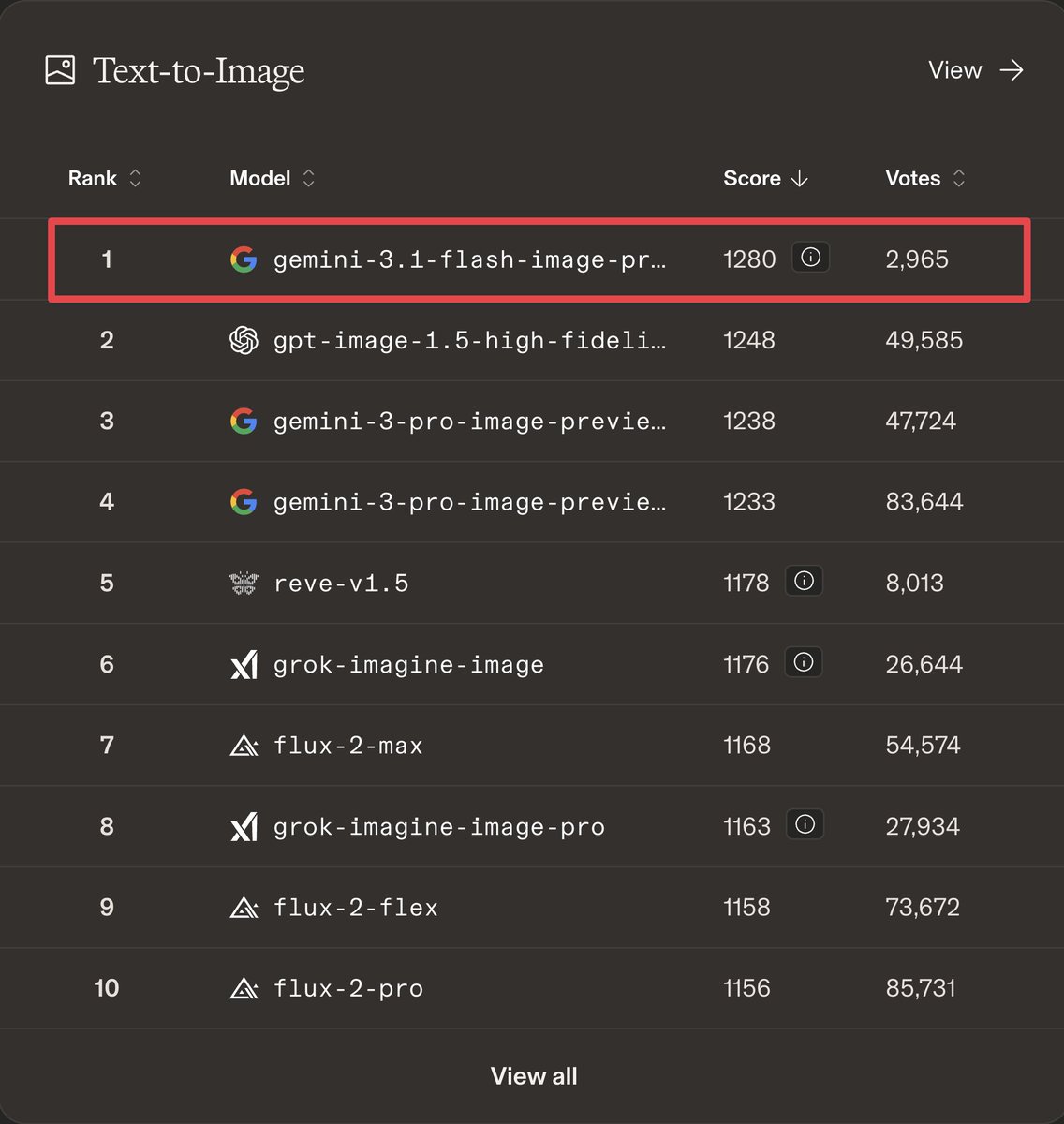Sort table by the Votes column header
1064x1124 pixels.
point(925,178)
